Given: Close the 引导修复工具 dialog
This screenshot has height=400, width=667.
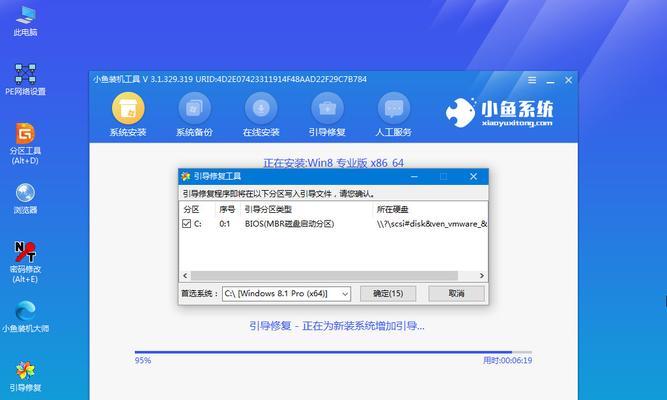Looking at the screenshot, I should pos(473,176).
